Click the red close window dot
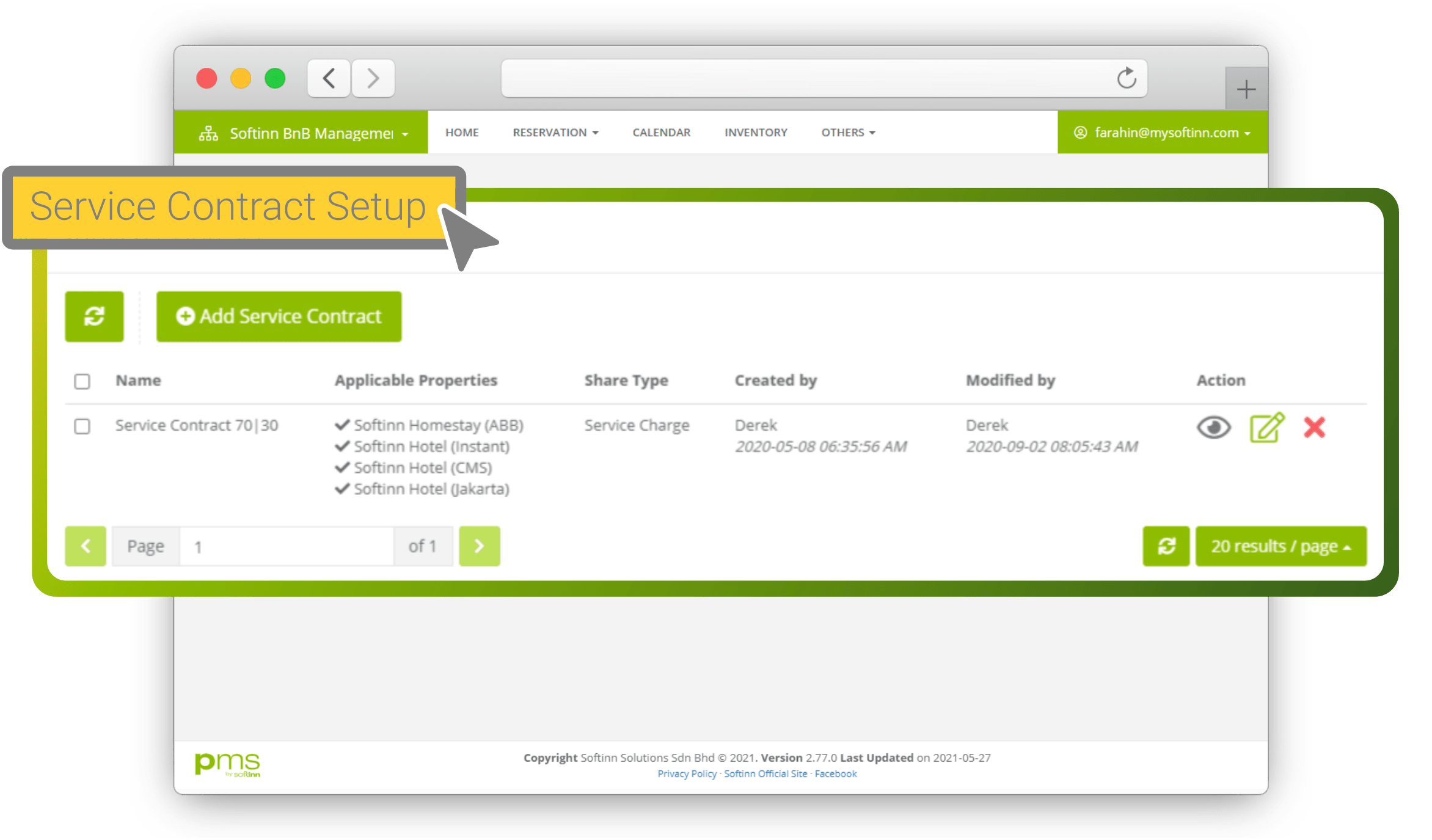Image resolution: width=1432 pixels, height=840 pixels. 206,78
